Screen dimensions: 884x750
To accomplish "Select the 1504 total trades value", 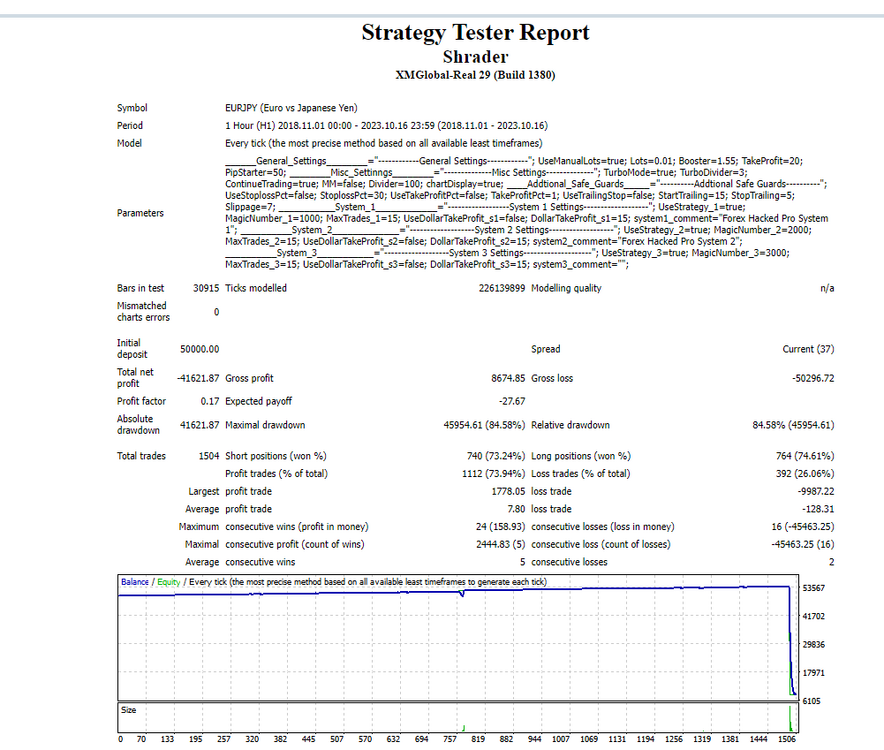I will [209, 456].
